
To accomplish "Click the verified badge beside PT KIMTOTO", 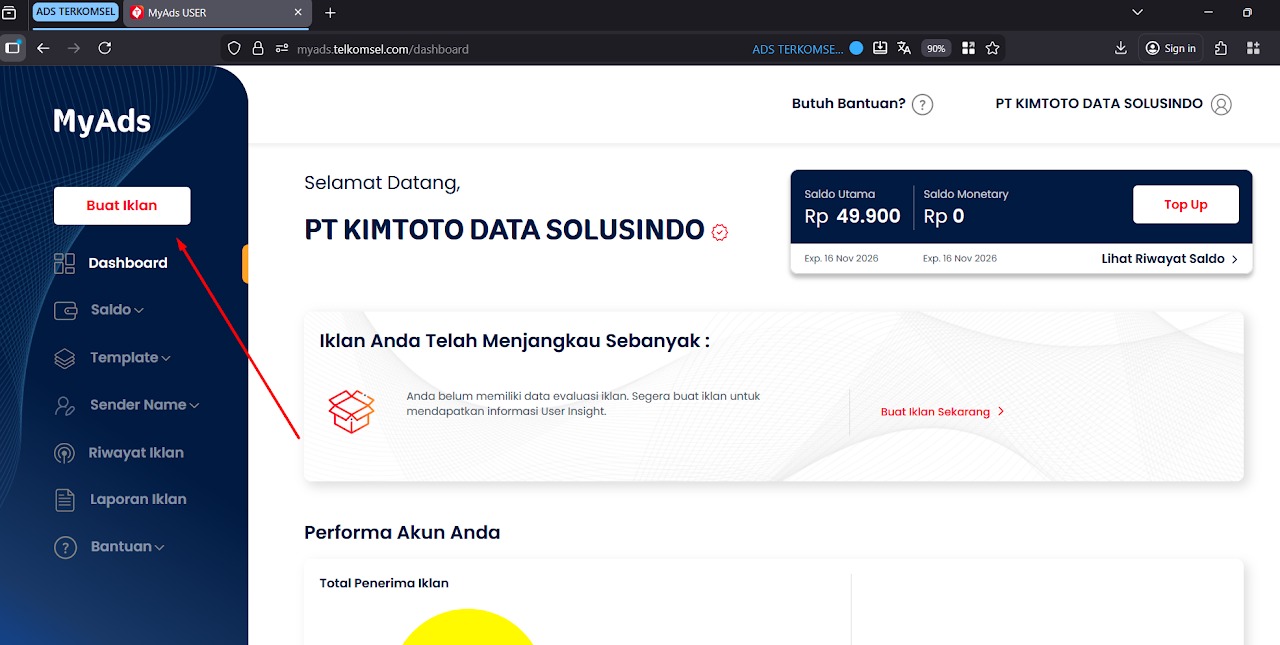I will pyautogui.click(x=719, y=231).
